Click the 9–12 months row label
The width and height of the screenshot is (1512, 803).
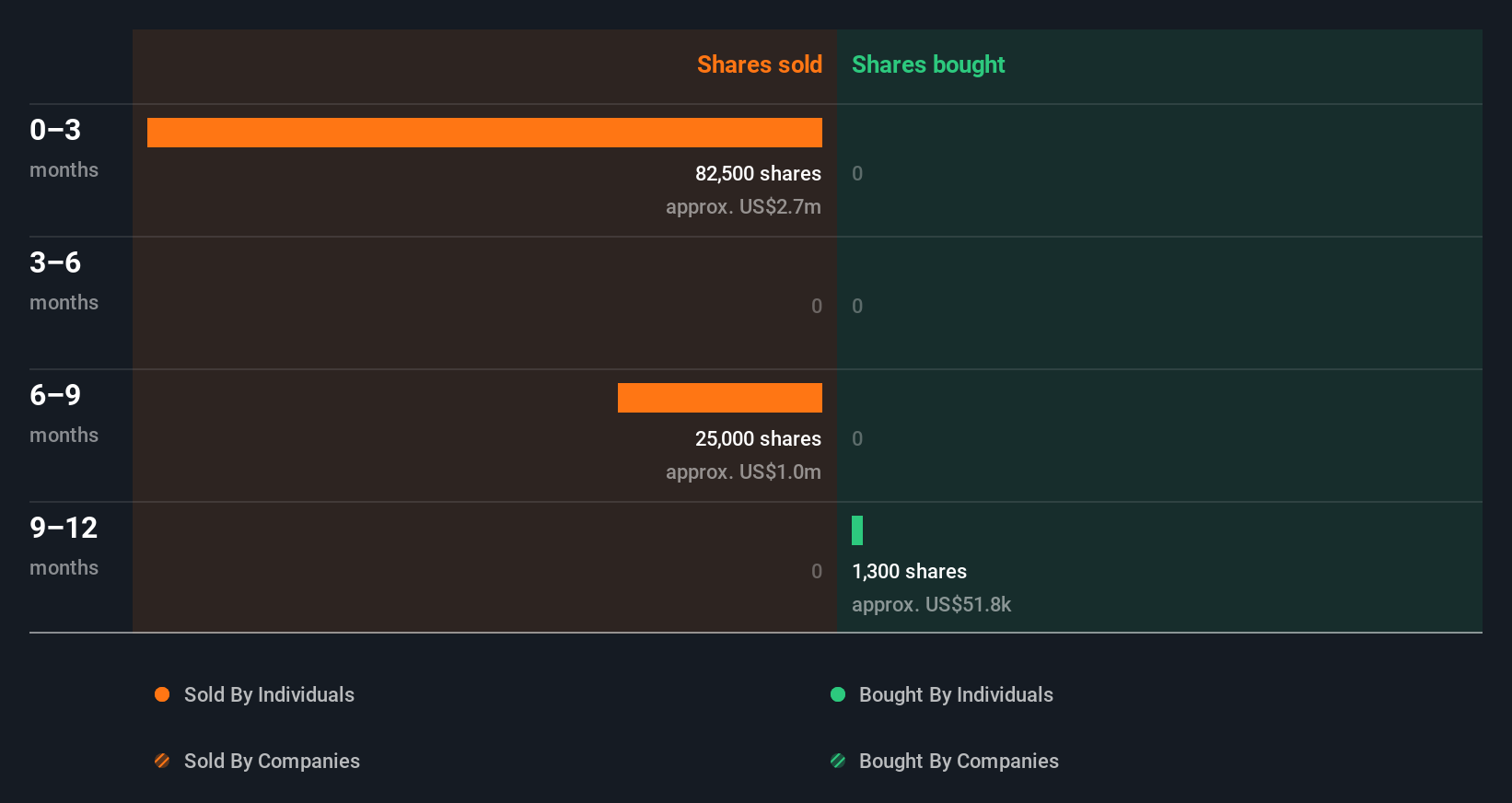[64, 546]
